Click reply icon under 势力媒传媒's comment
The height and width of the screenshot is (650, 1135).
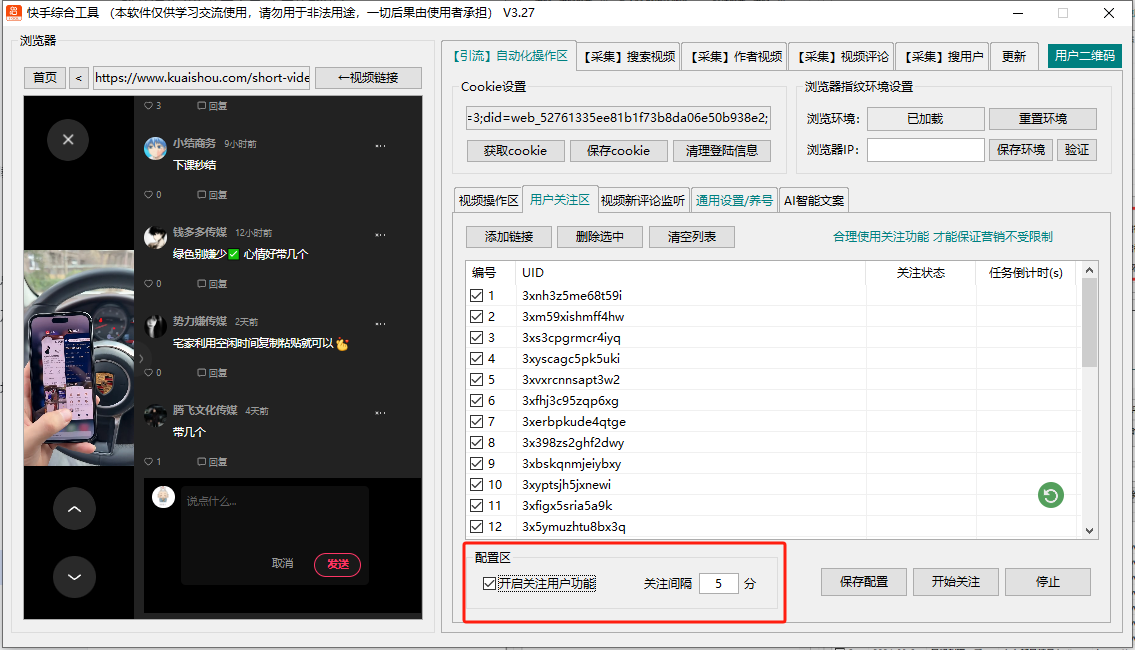point(203,373)
